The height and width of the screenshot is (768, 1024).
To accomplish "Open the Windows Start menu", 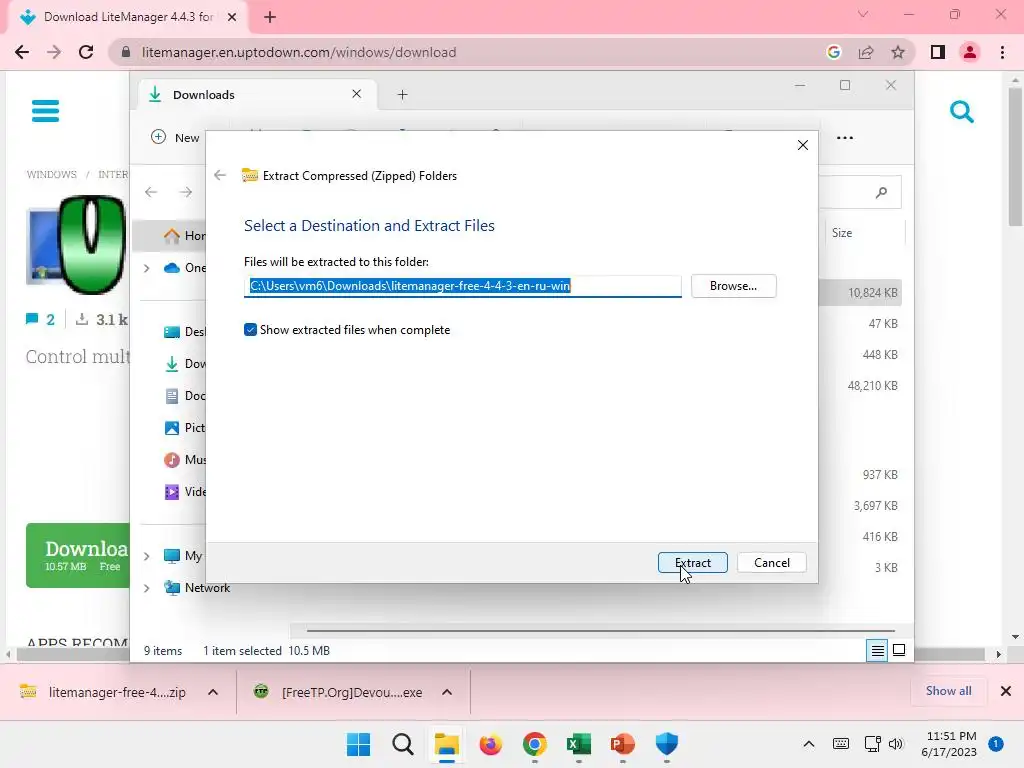I will 359,744.
